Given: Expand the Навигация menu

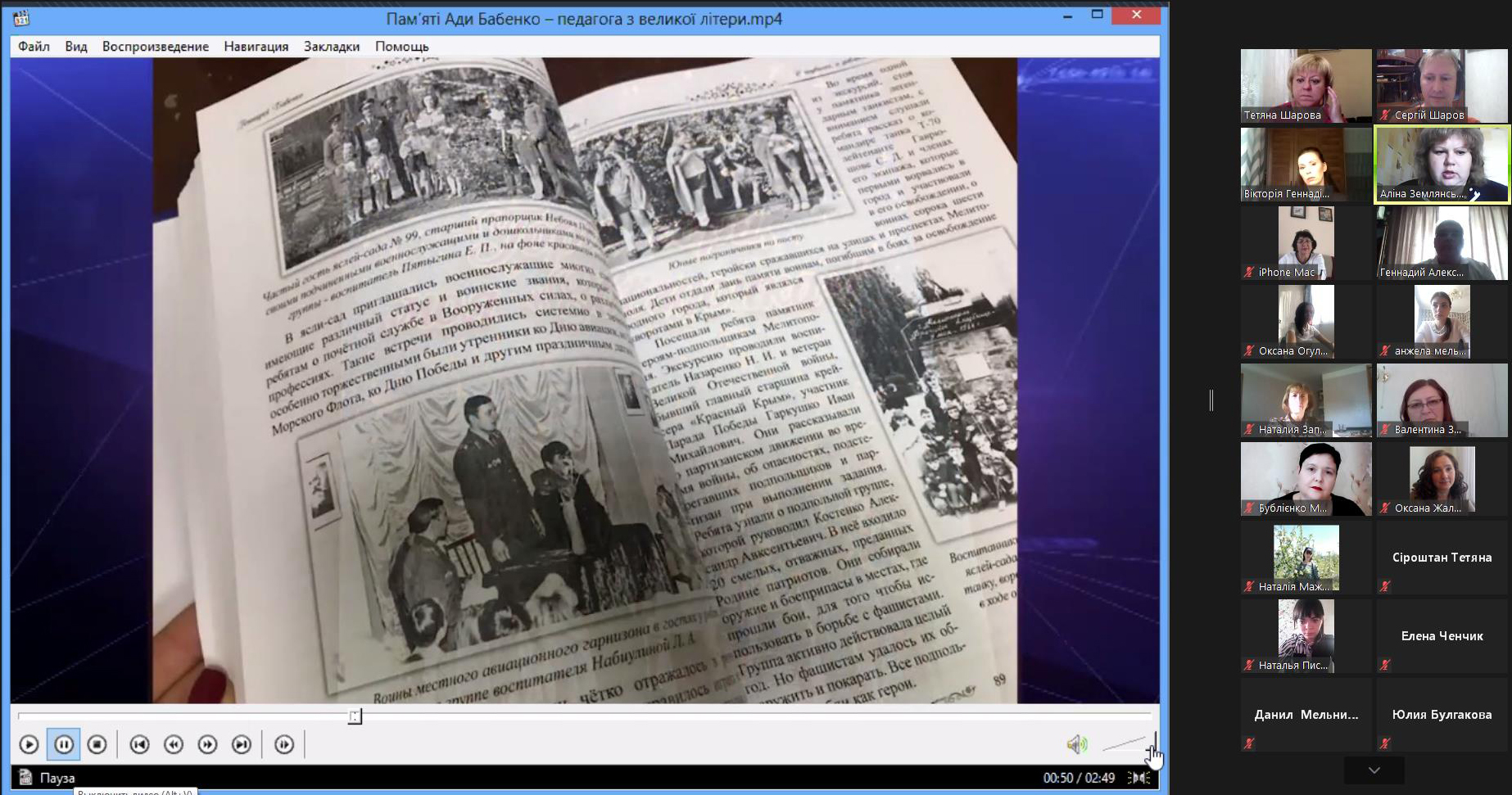Looking at the screenshot, I should pos(256,47).
